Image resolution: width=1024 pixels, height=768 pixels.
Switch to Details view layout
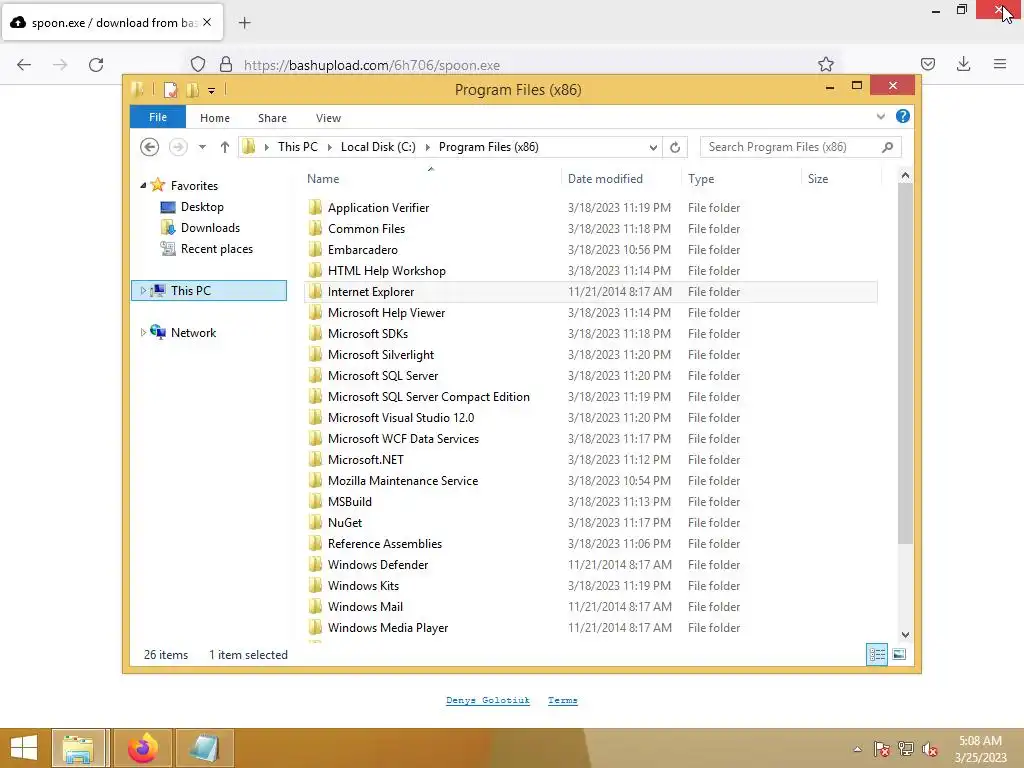pos(877,654)
